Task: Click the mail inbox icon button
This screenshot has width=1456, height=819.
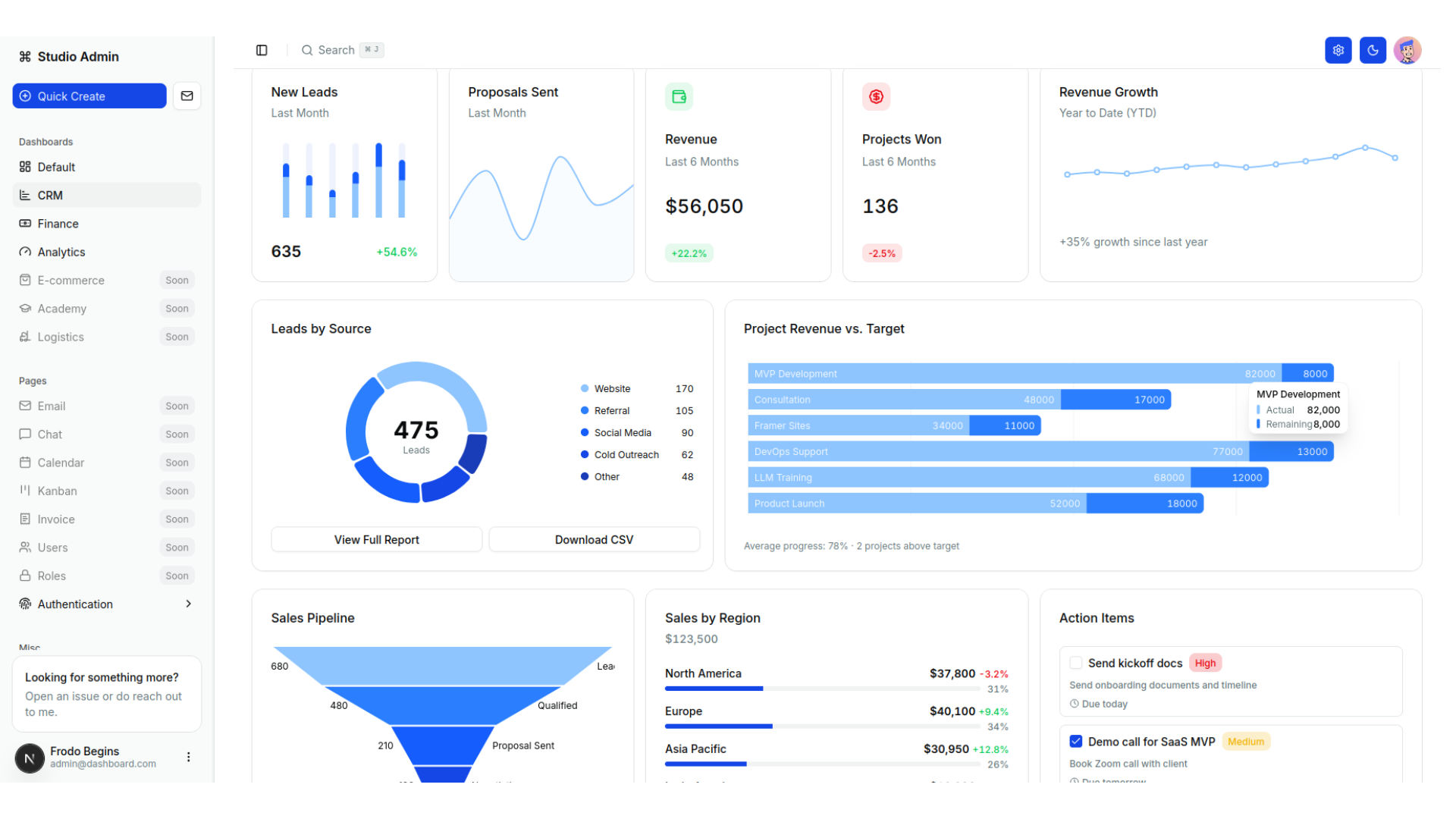Action: pos(187,96)
